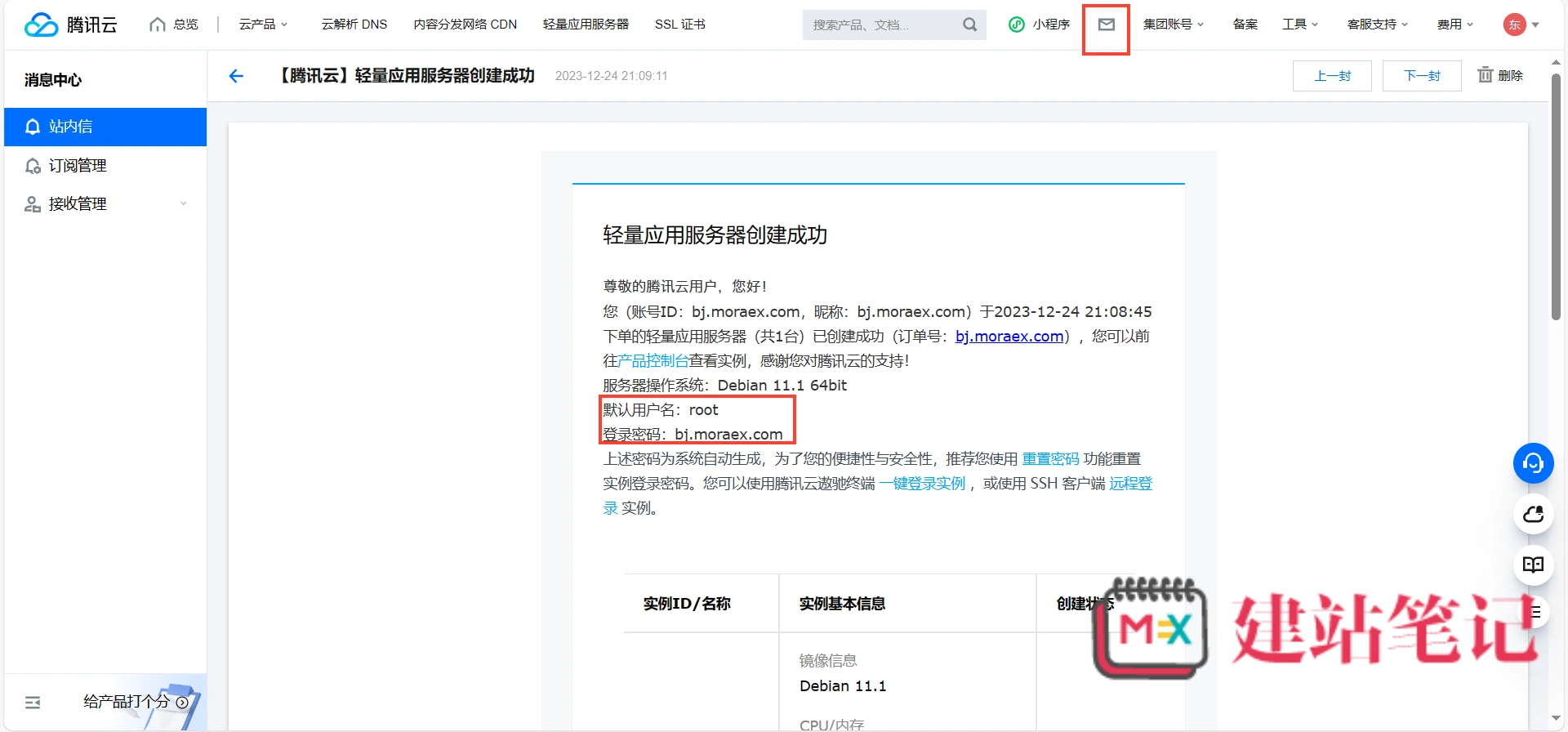Expand the 客服支持 support dropdown

coord(1378,25)
